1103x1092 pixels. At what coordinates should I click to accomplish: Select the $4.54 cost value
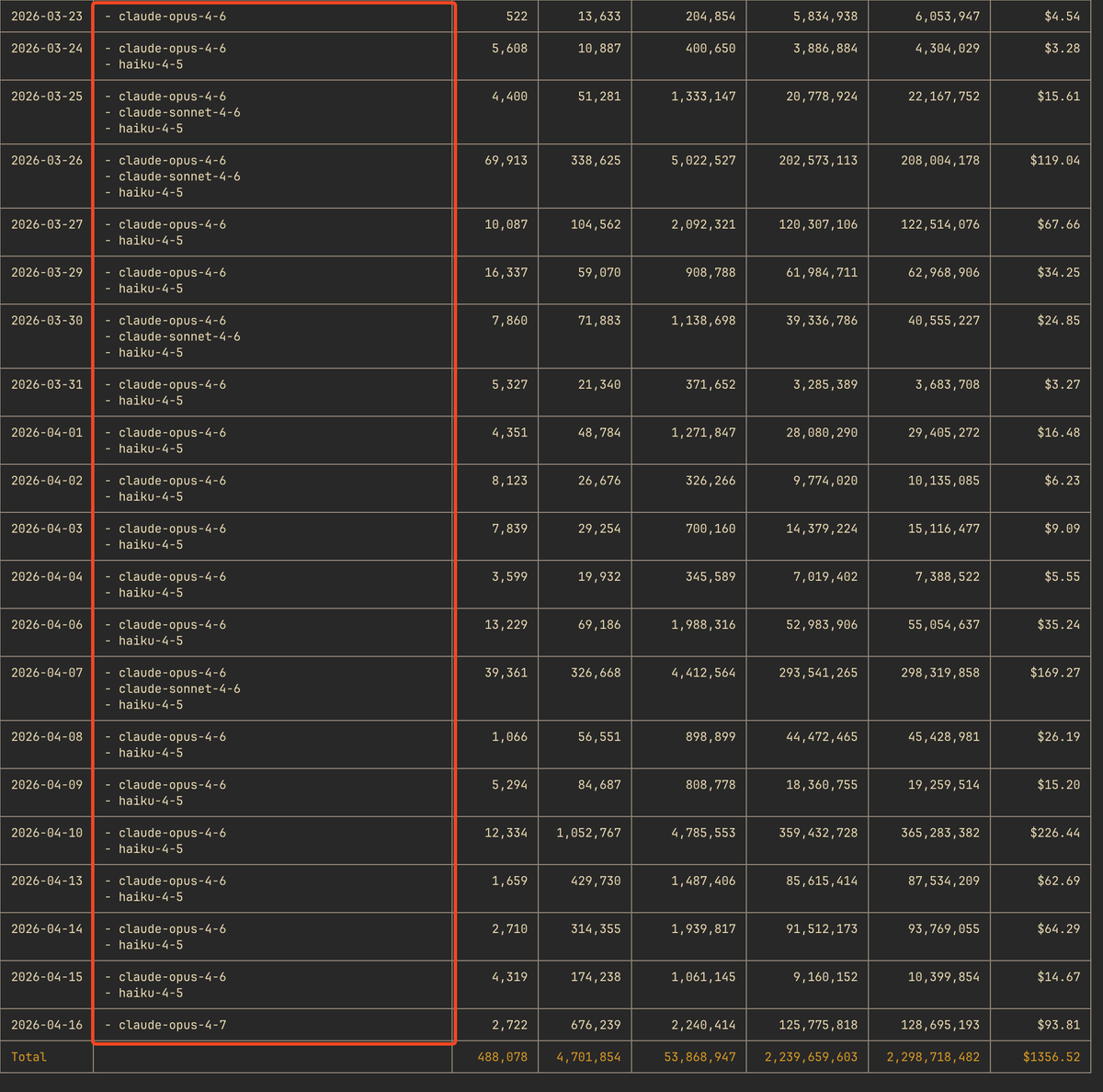1063,17
